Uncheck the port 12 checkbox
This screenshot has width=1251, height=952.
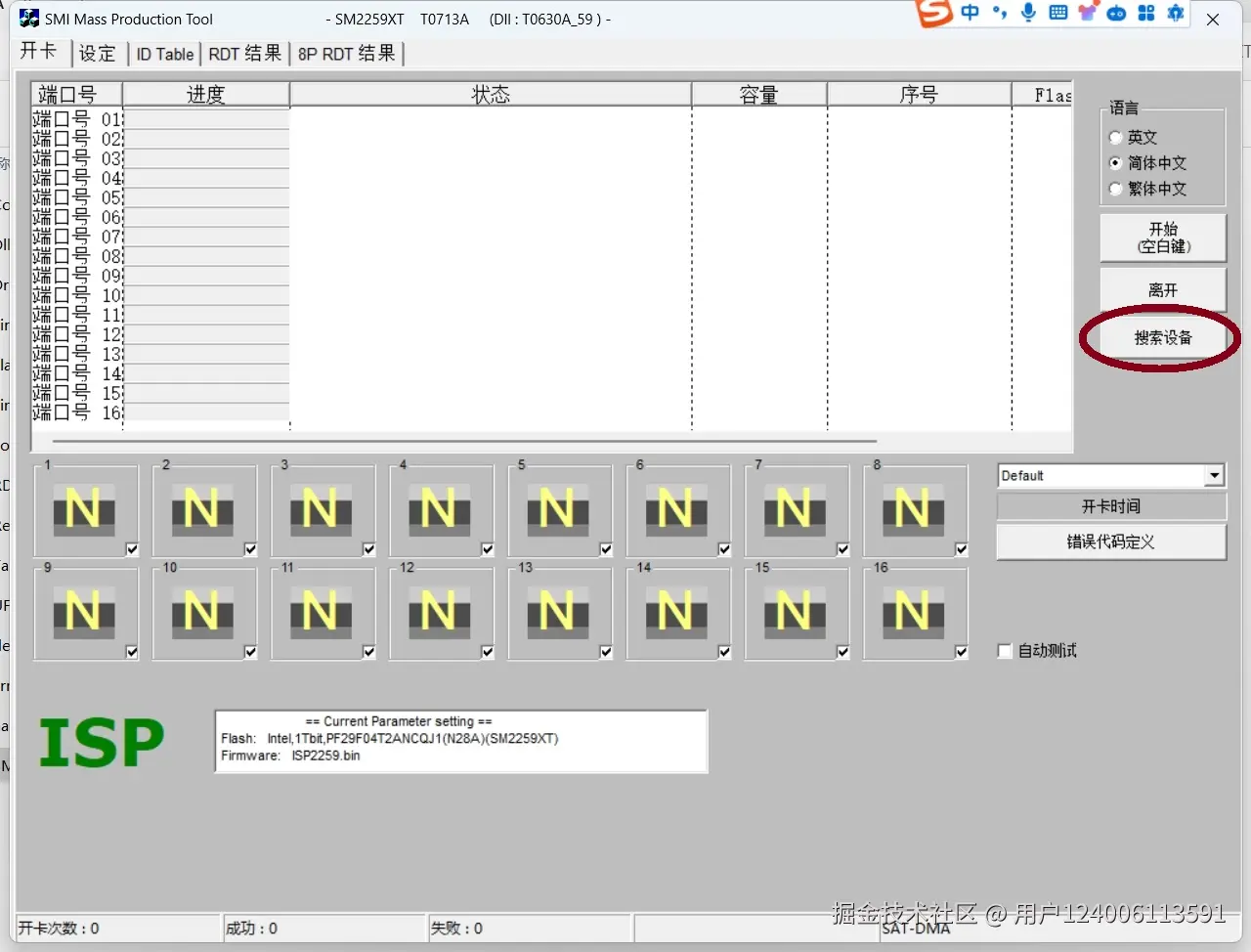(x=488, y=652)
